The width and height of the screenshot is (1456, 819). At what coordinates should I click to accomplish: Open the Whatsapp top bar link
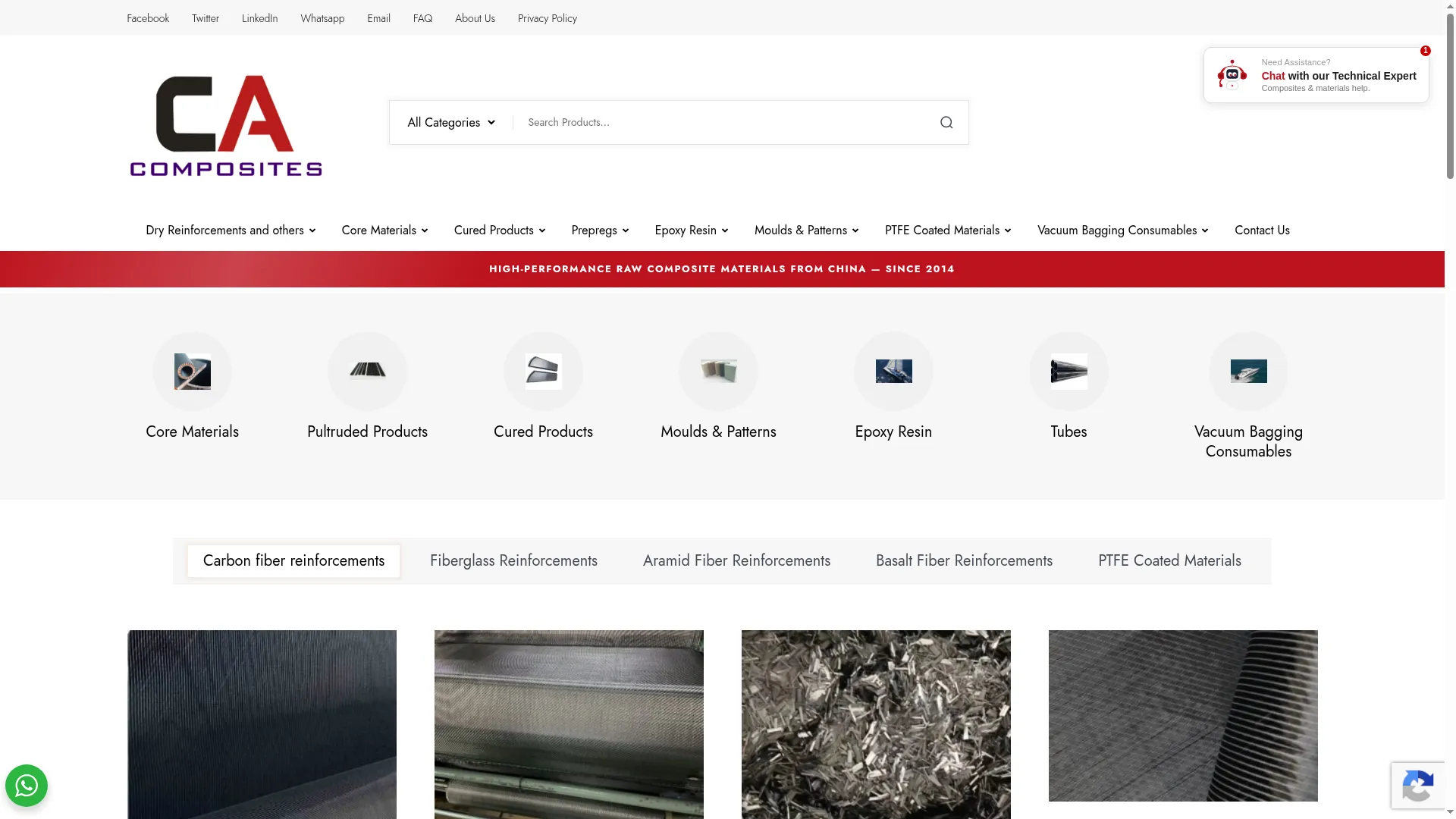[322, 18]
